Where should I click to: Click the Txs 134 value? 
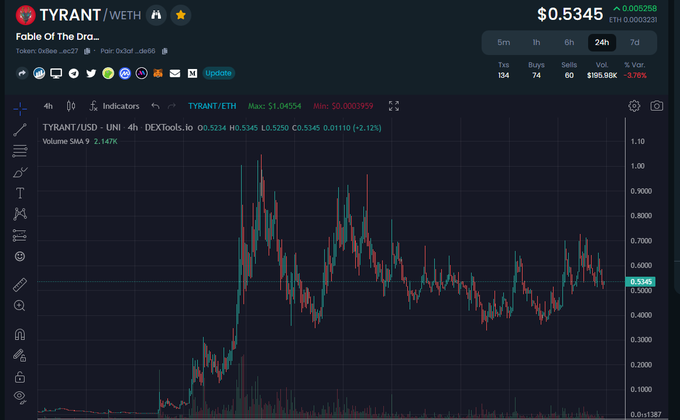point(503,75)
